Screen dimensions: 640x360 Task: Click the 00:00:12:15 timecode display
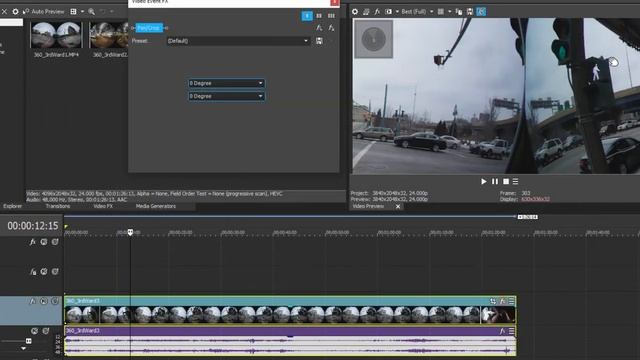pyautogui.click(x=33, y=226)
